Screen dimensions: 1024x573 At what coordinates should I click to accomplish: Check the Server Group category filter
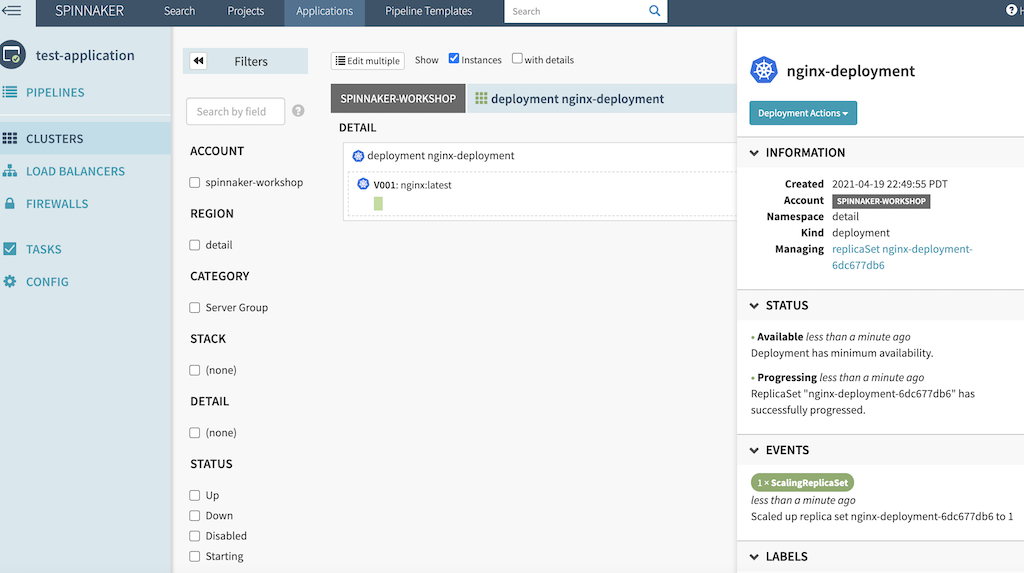pos(195,308)
